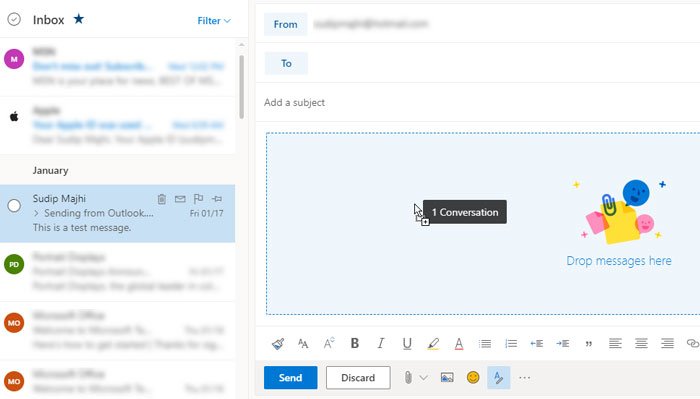Toggle select all messages circle
The image size is (700, 399).
(14, 19)
